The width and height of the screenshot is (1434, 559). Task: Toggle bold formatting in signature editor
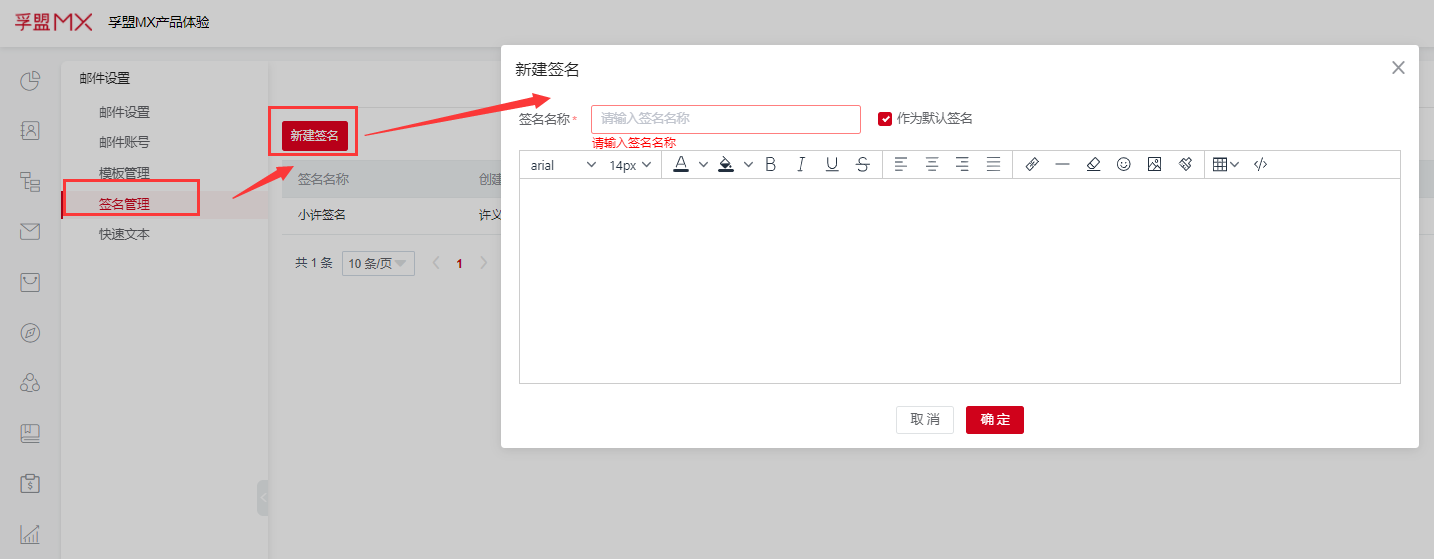pyautogui.click(x=770, y=165)
